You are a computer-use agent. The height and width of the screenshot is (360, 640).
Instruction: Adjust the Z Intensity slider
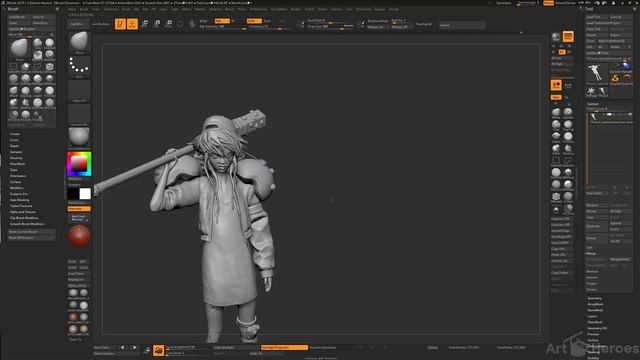click(268, 27)
